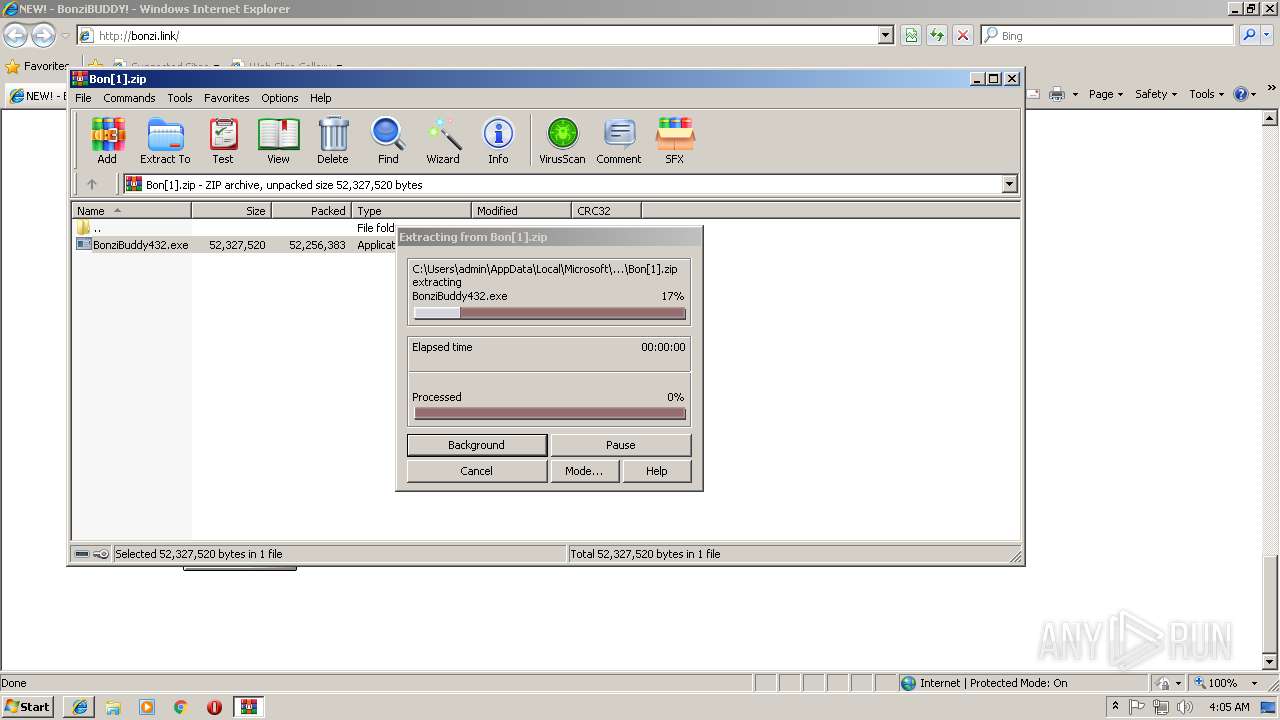Open WinRAR Commands menu
The width and height of the screenshot is (1280, 720).
point(129,98)
